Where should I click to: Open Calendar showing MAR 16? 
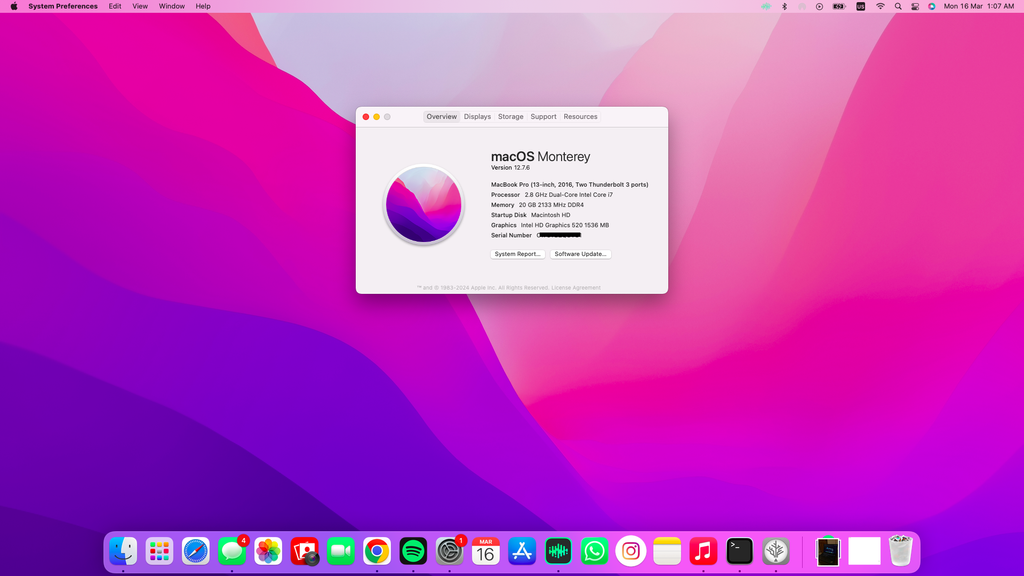(x=486, y=551)
